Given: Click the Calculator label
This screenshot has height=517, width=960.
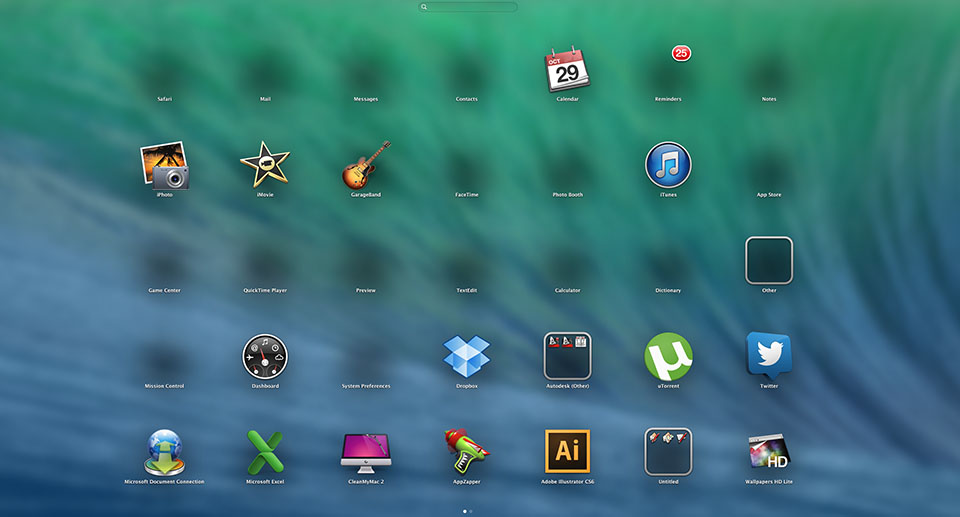Looking at the screenshot, I should (567, 290).
